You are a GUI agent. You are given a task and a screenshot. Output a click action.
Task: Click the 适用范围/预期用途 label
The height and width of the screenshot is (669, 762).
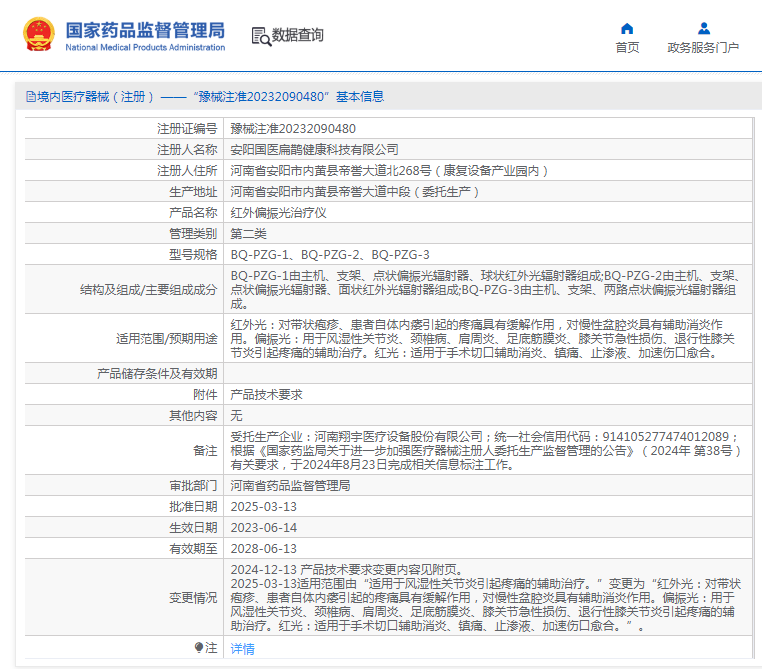coord(167,338)
